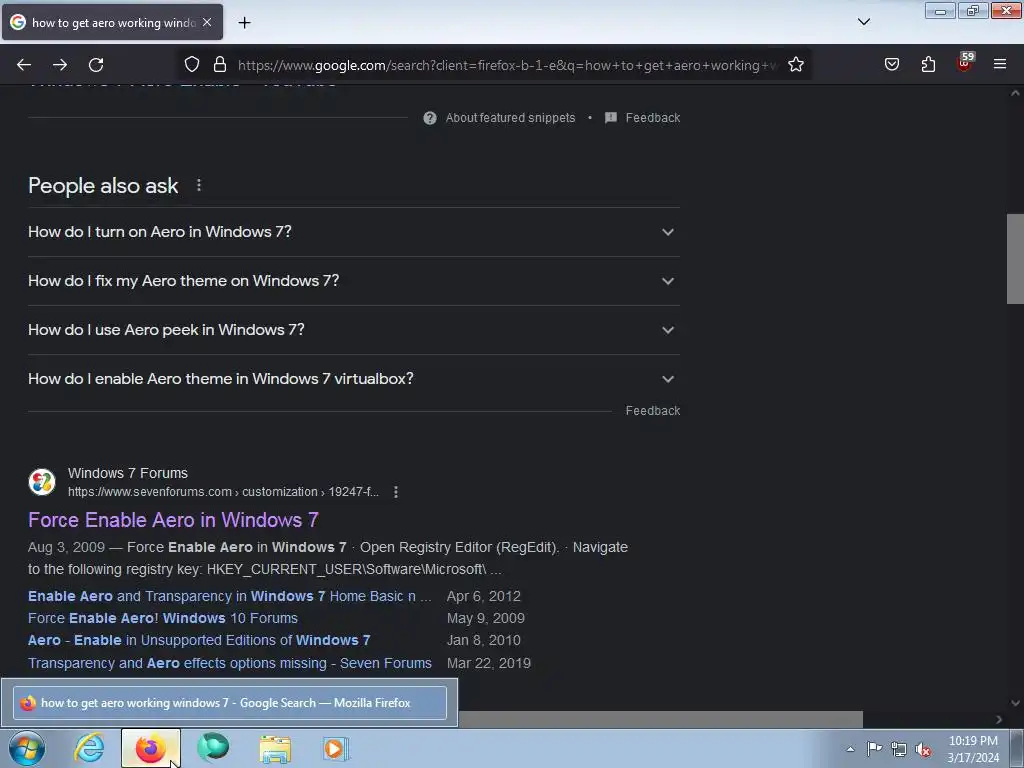Open the Save to Pocket icon
The width and height of the screenshot is (1024, 768).
pyautogui.click(x=892, y=65)
